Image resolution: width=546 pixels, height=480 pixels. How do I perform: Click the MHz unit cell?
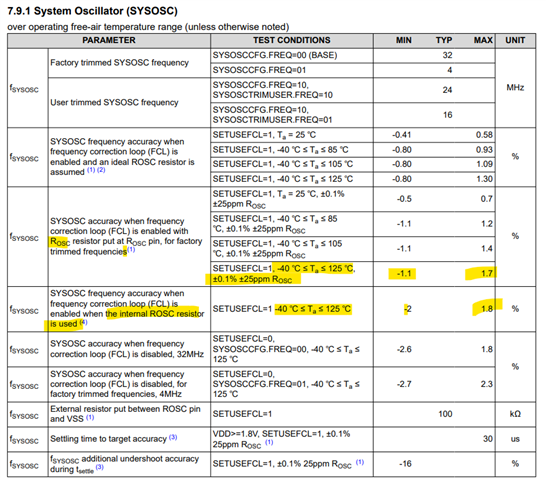coord(515,88)
